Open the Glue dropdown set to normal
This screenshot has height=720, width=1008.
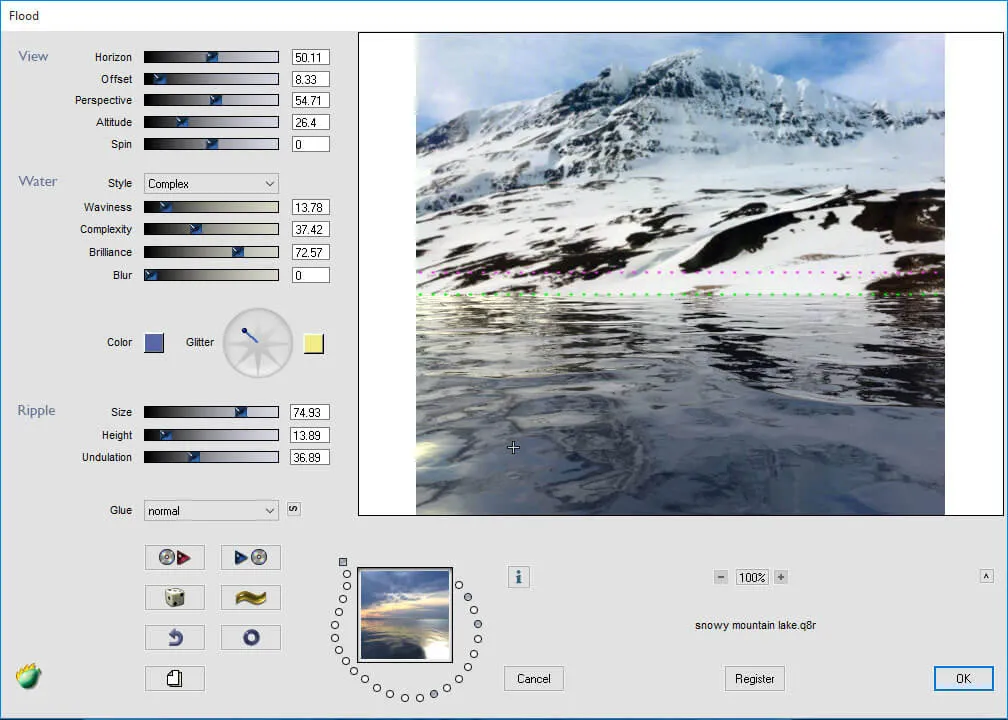pos(210,510)
